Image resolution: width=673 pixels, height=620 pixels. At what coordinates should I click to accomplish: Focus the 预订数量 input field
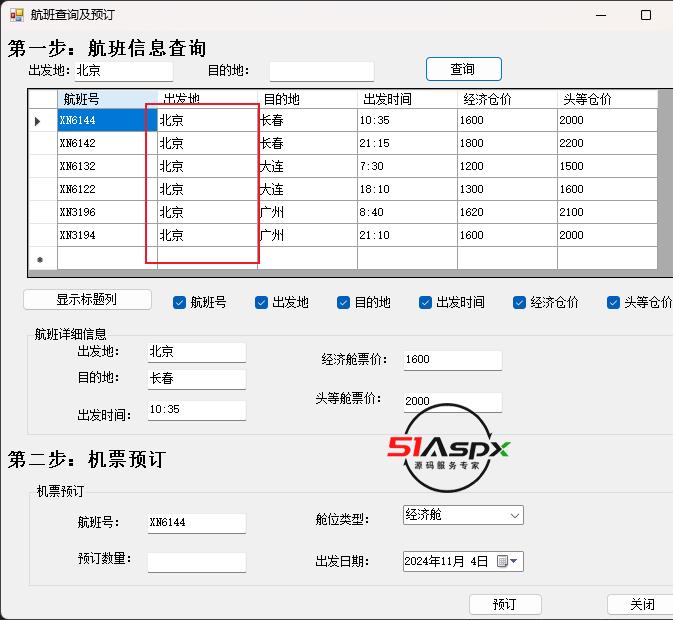pyautogui.click(x=196, y=562)
